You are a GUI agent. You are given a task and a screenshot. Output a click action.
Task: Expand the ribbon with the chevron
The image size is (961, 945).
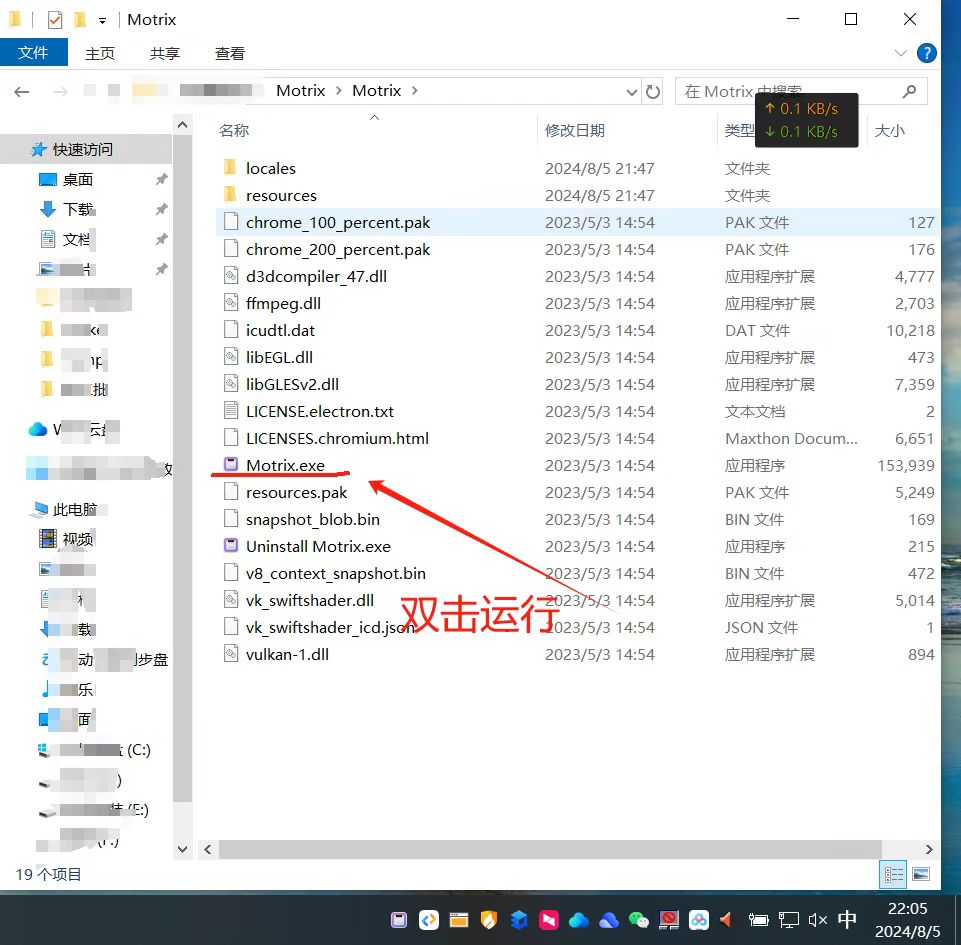900,53
